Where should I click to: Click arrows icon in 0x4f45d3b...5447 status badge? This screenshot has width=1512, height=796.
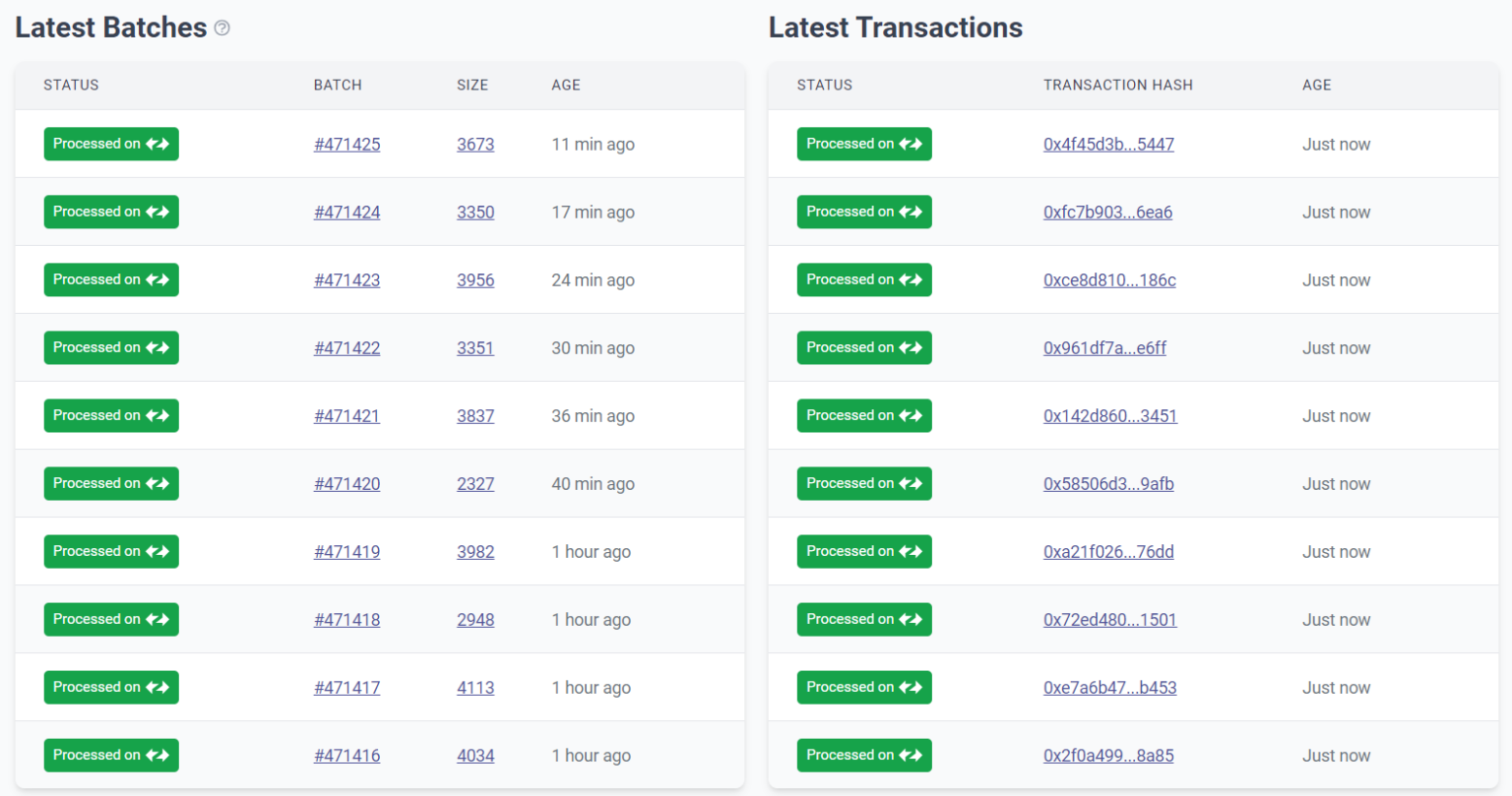[x=911, y=145]
